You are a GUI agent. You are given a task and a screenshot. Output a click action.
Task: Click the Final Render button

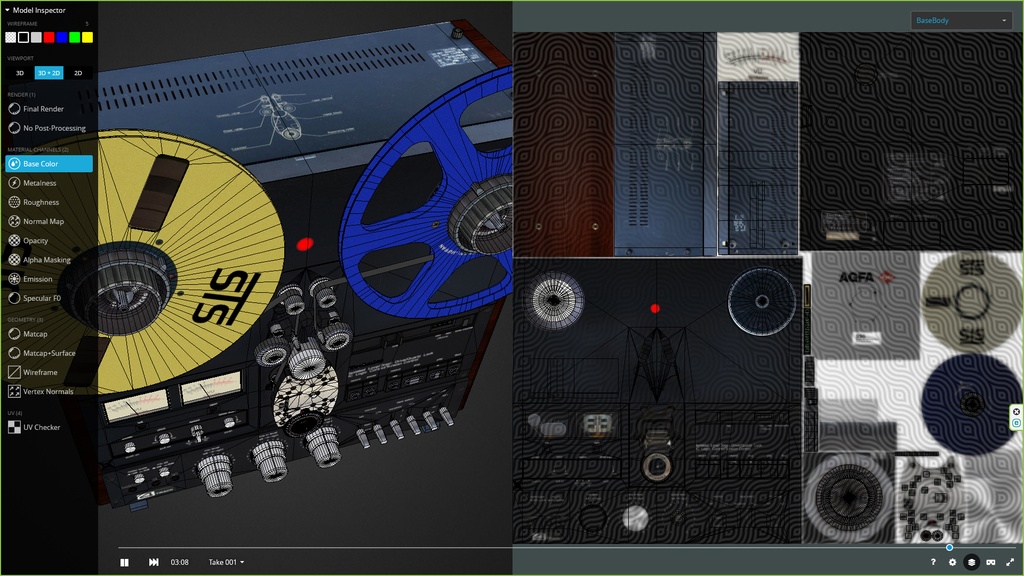(x=43, y=109)
